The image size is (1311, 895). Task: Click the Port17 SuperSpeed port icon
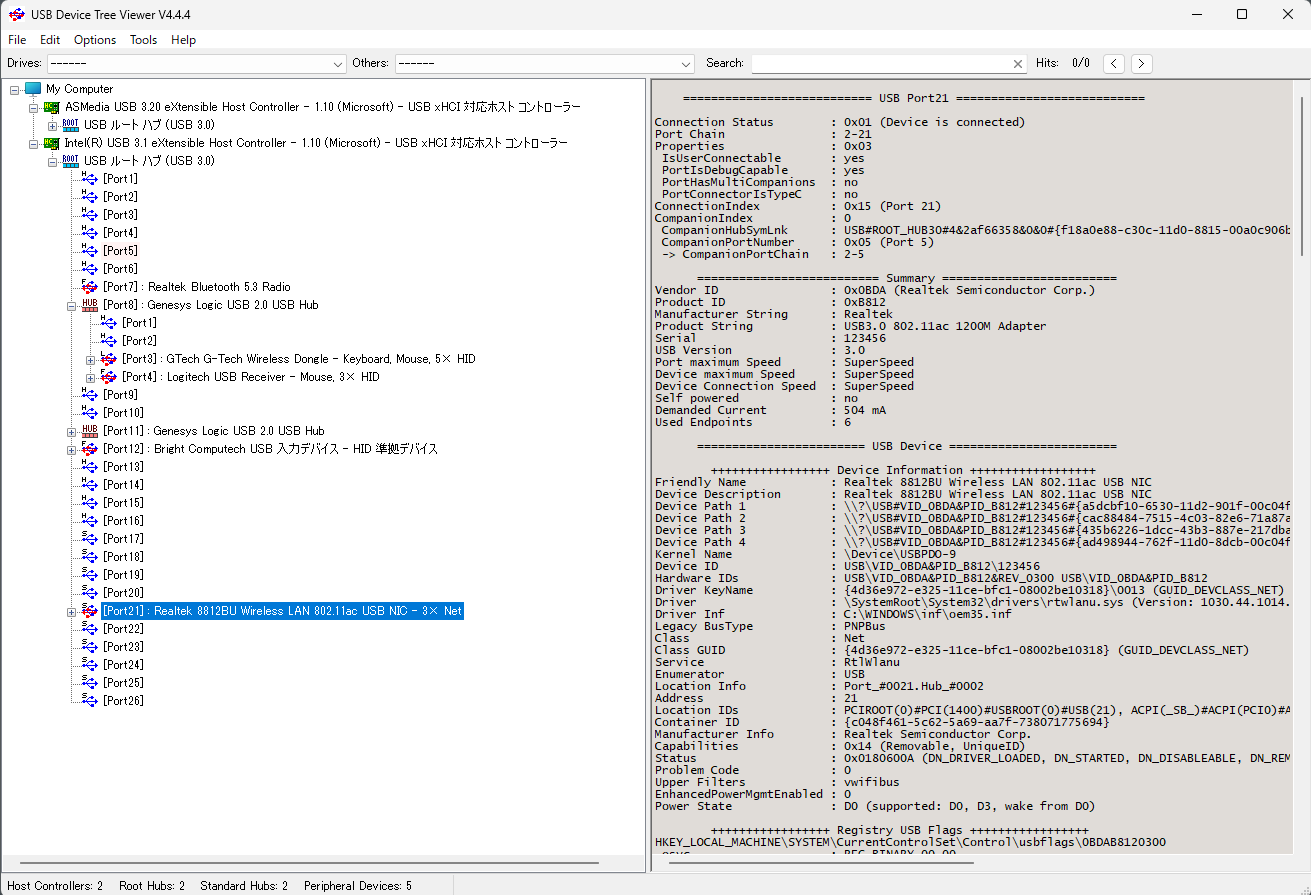(90, 539)
